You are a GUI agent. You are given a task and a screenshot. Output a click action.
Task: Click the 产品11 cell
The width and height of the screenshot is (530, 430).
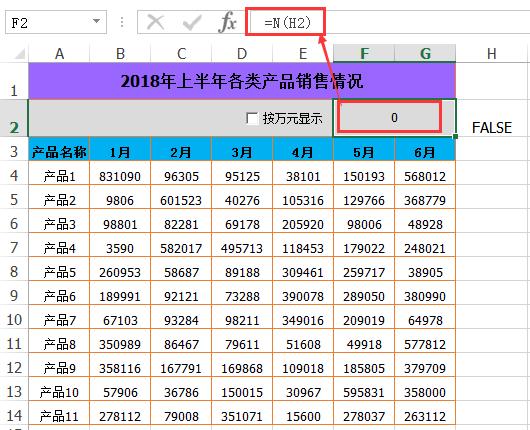pyautogui.click(x=59, y=413)
